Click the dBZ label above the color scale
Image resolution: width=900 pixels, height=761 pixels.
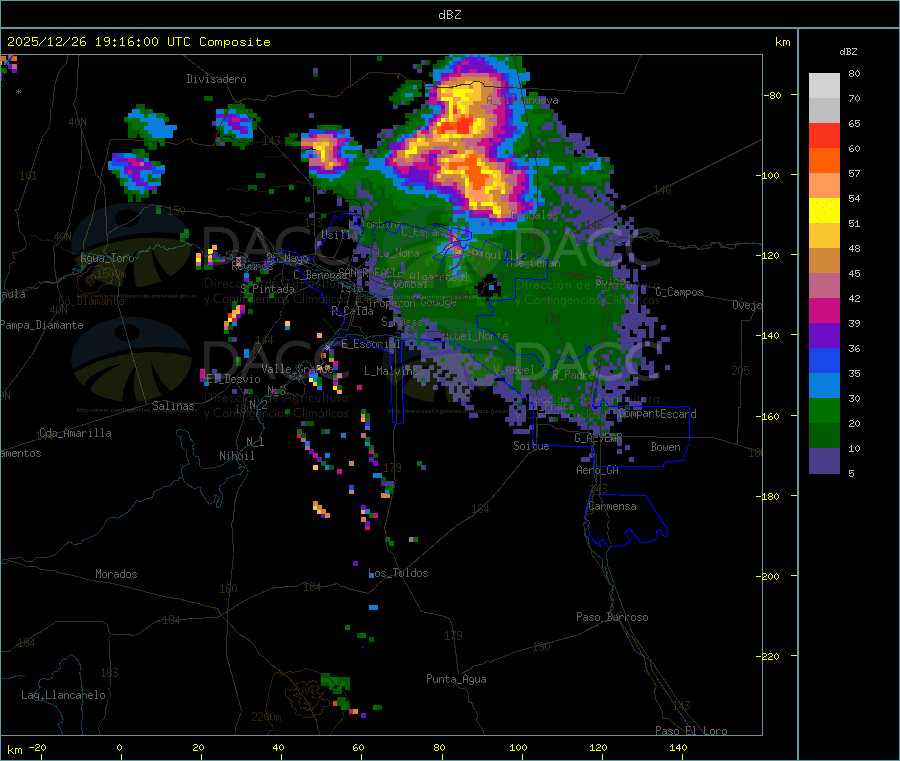coord(848,52)
